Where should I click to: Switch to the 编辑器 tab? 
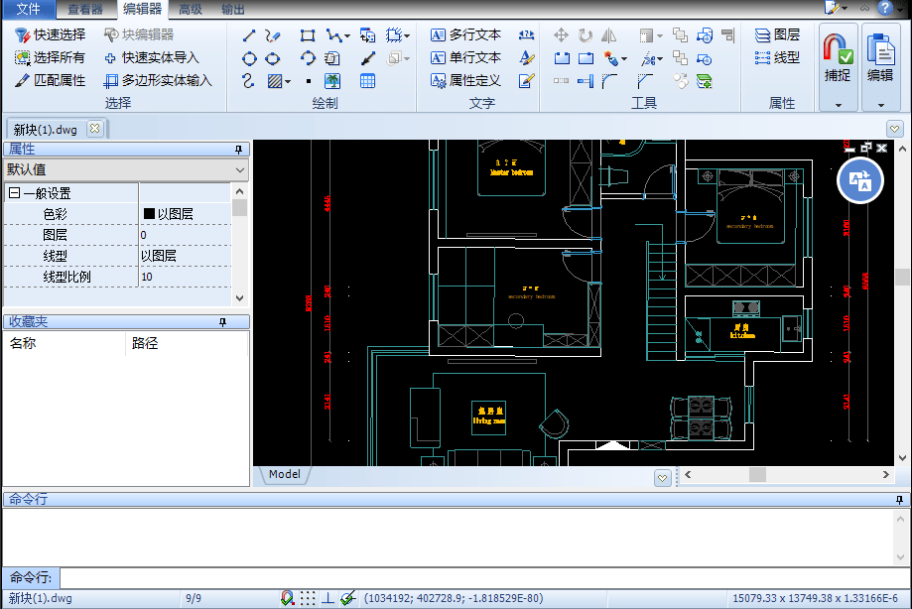pos(142,9)
